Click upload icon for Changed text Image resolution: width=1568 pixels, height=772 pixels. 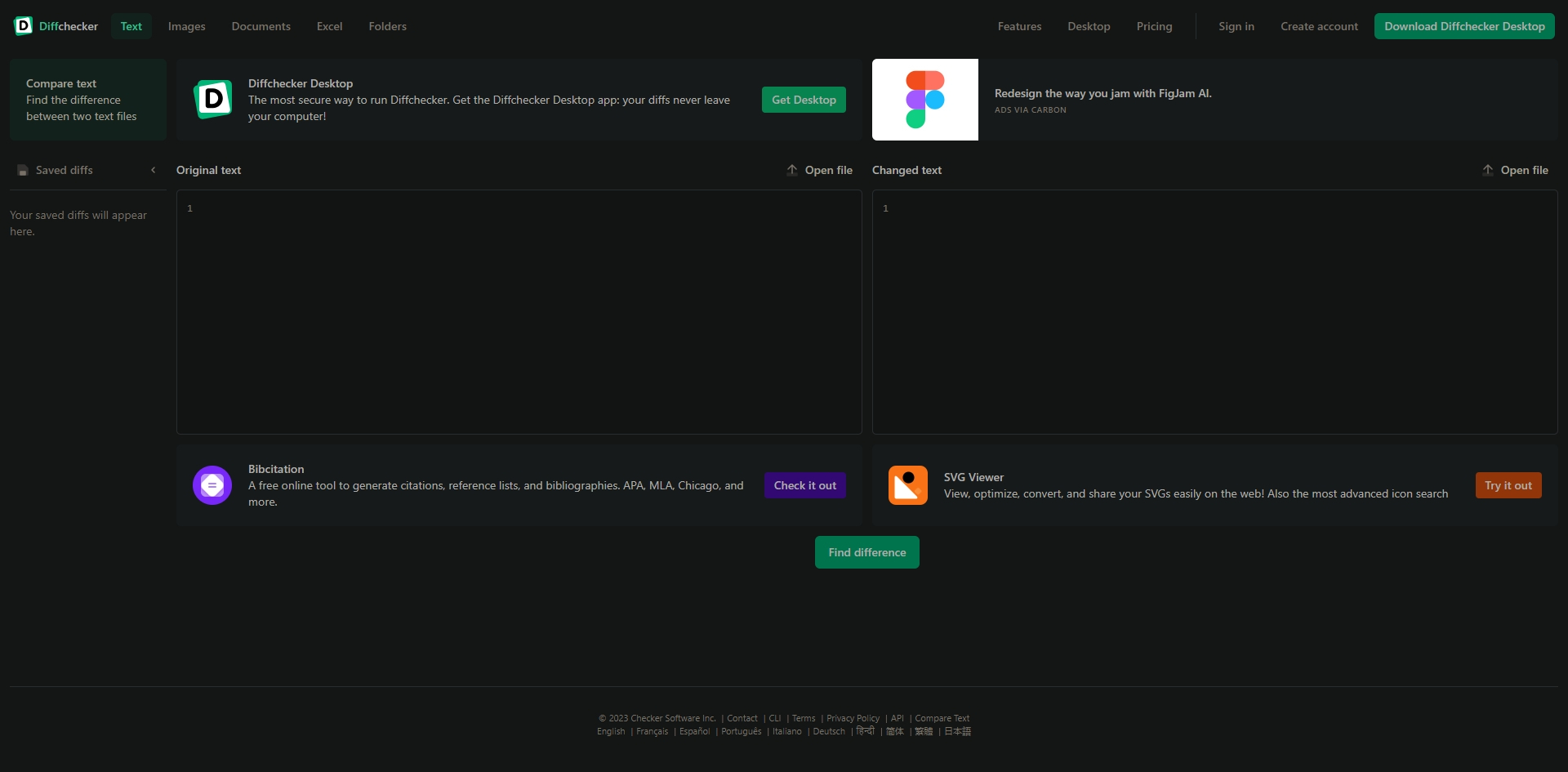tap(1488, 170)
